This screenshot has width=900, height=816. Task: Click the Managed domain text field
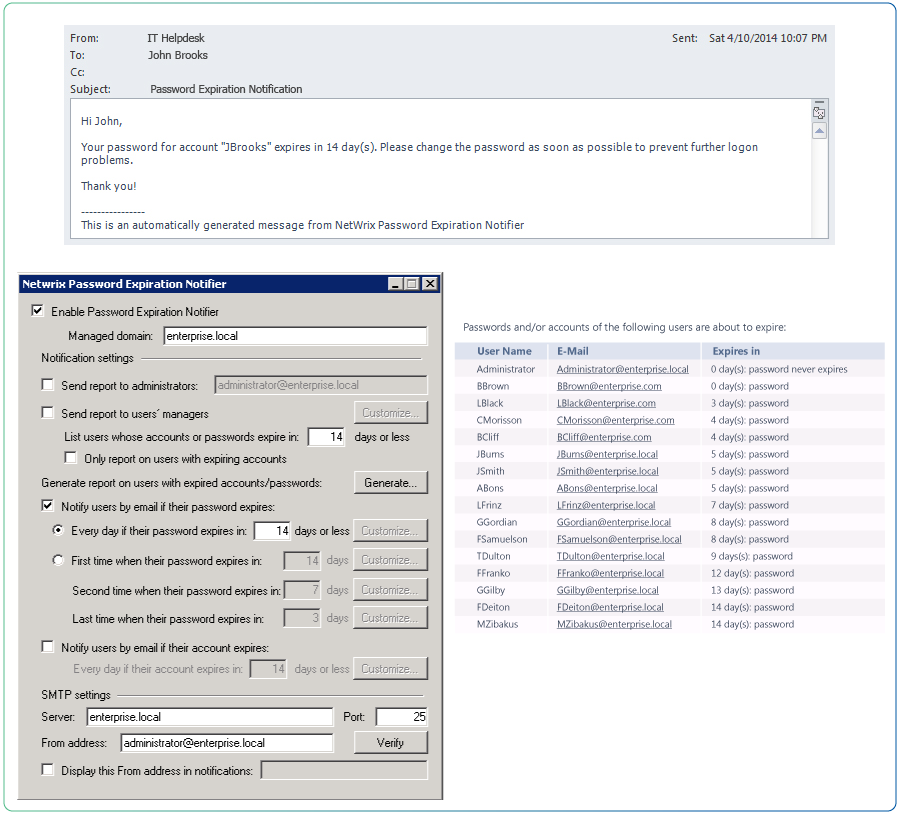(295, 337)
